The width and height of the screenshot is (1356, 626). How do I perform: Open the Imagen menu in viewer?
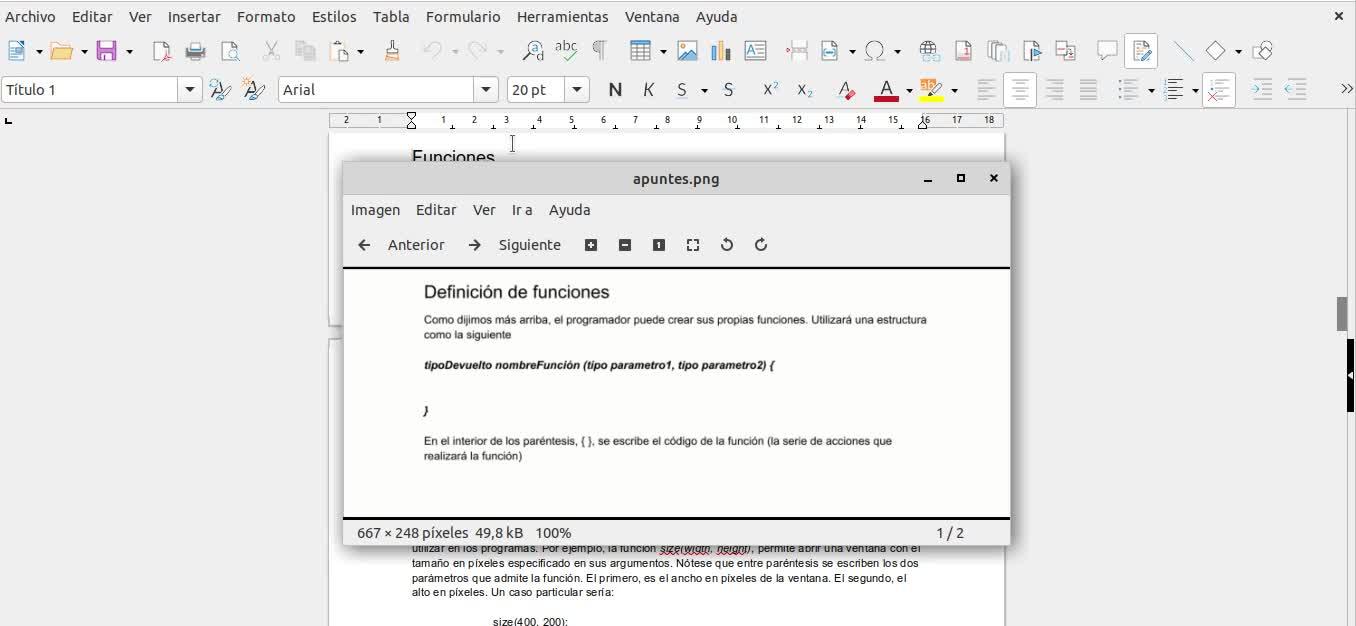[375, 210]
